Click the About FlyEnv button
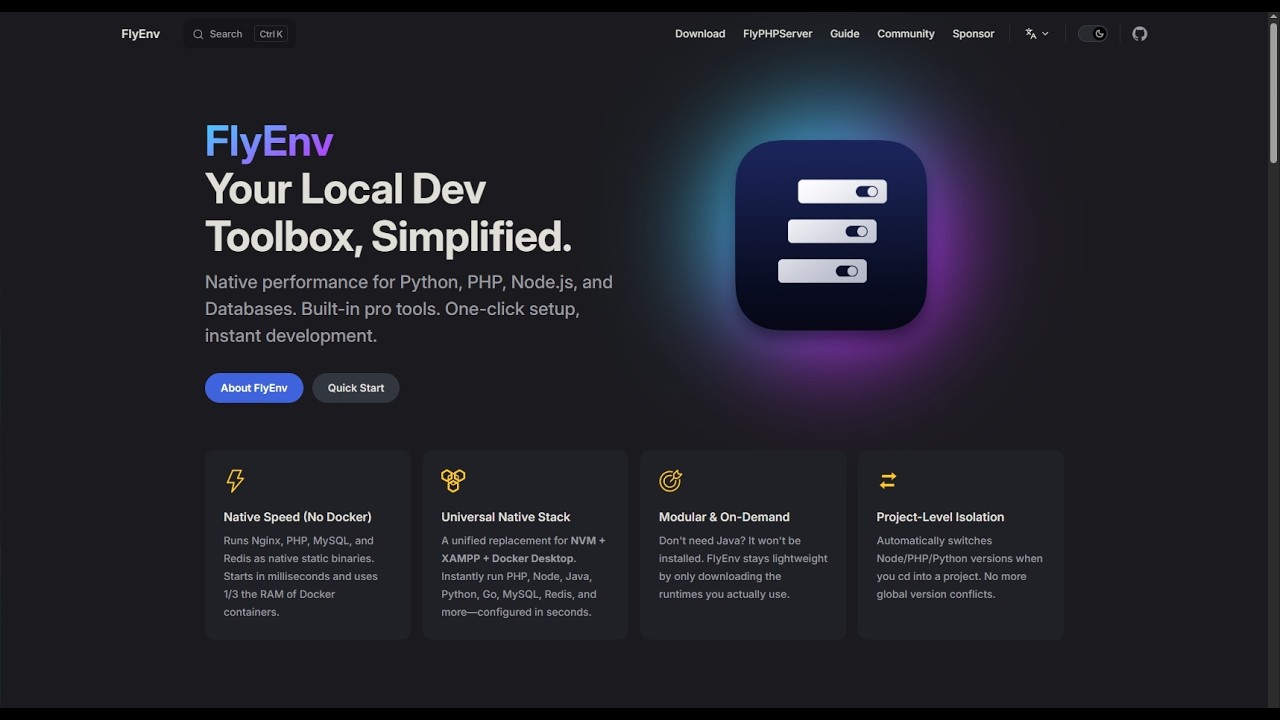 coord(254,388)
